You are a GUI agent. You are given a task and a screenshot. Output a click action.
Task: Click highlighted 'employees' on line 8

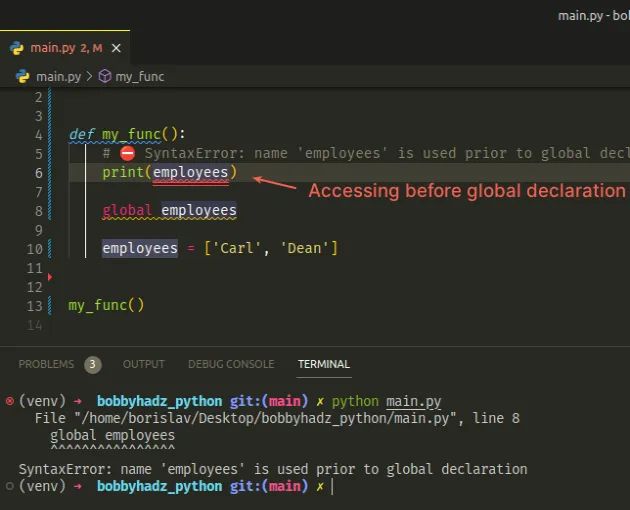(199, 211)
